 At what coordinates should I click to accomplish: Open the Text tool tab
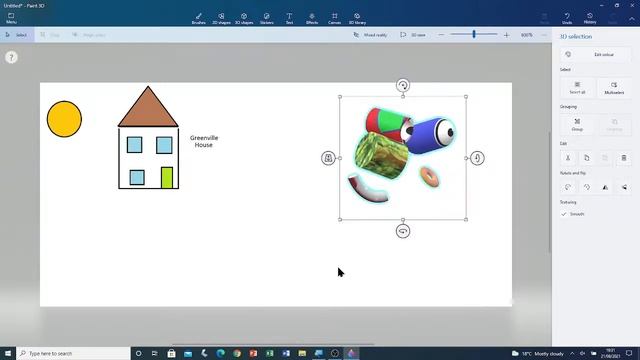(x=289, y=18)
